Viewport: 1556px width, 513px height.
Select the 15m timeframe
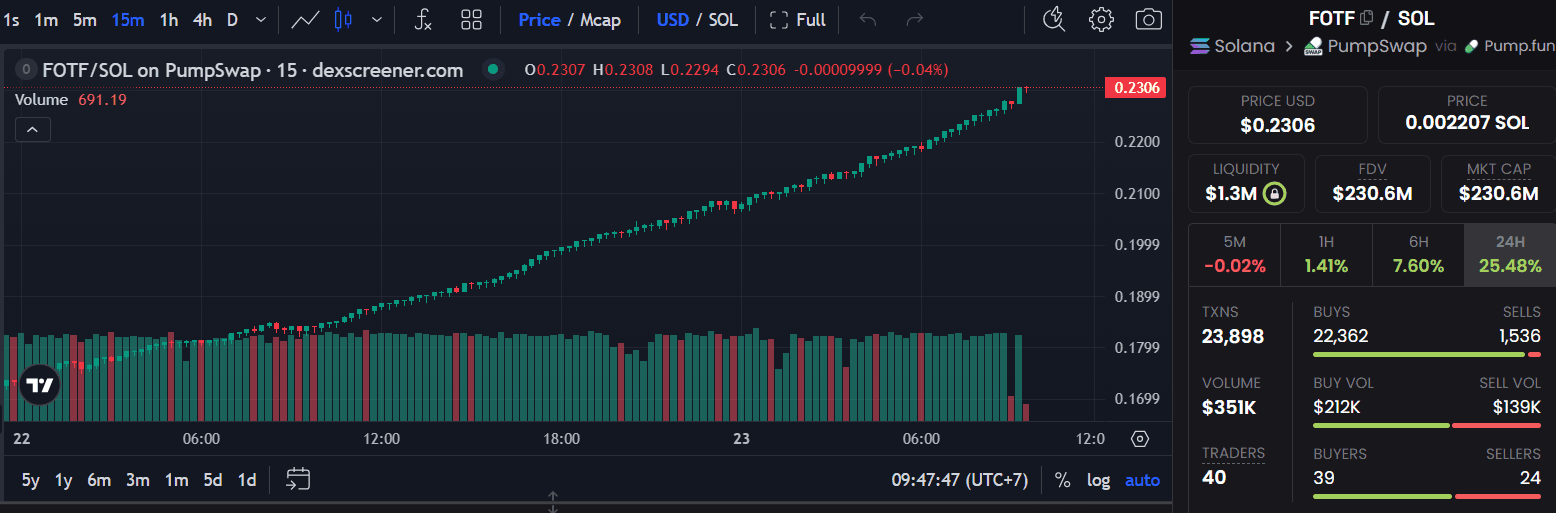(127, 19)
